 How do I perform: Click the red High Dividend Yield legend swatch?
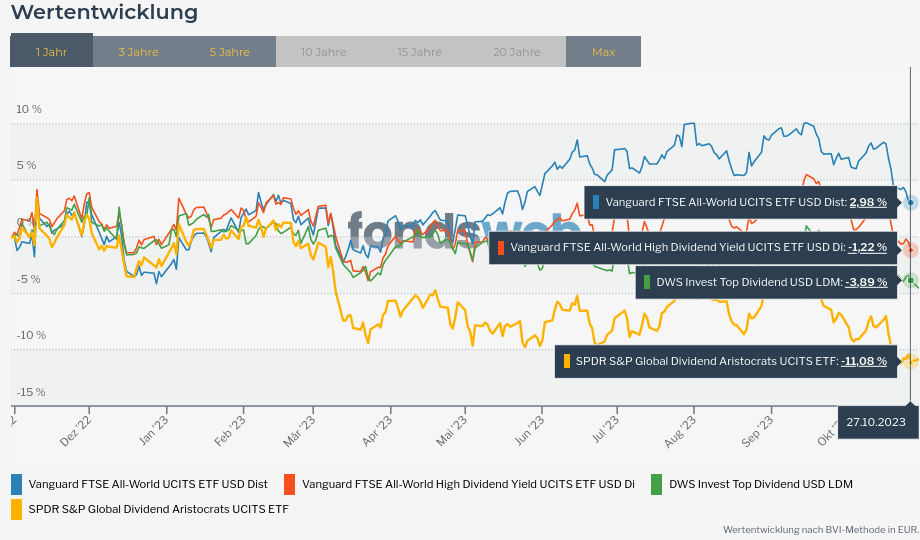click(x=290, y=484)
